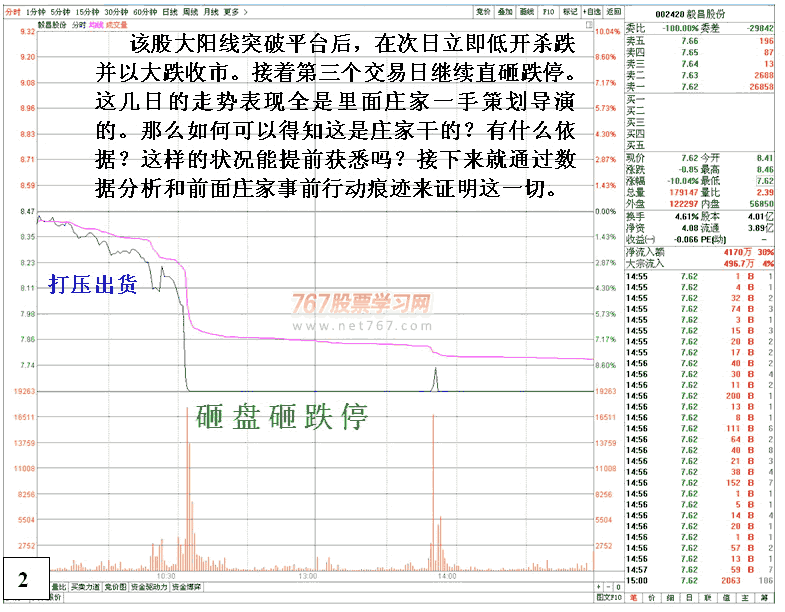Click the 复权 button in top toolbar
The width and height of the screenshot is (785, 612).
click(484, 12)
